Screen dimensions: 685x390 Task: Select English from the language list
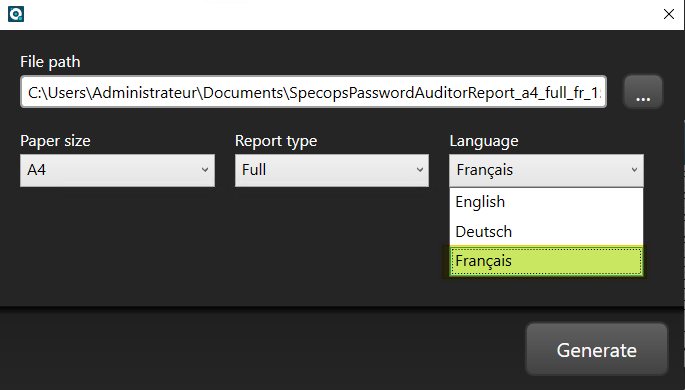[x=546, y=202]
